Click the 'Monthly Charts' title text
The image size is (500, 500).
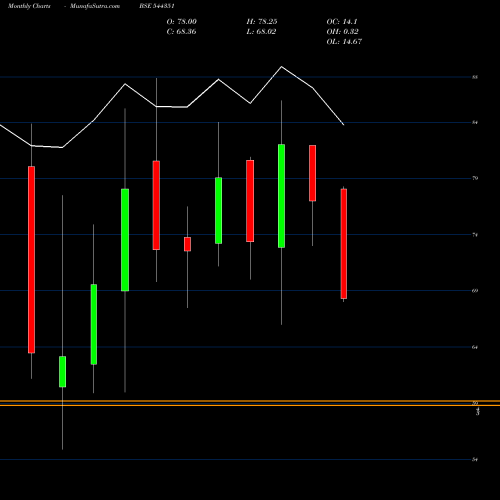tap(29, 6)
